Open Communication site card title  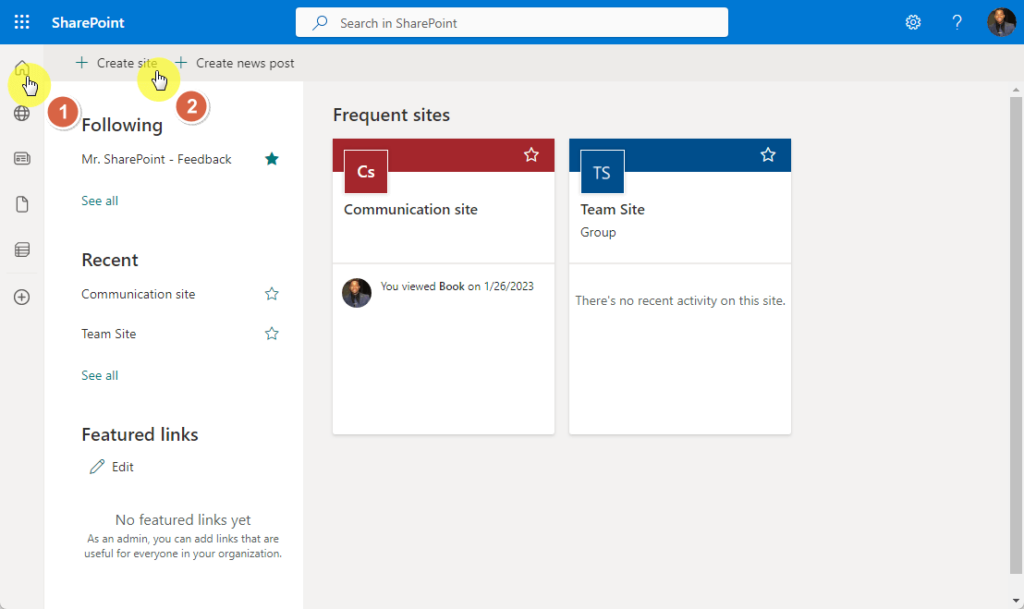coord(411,210)
